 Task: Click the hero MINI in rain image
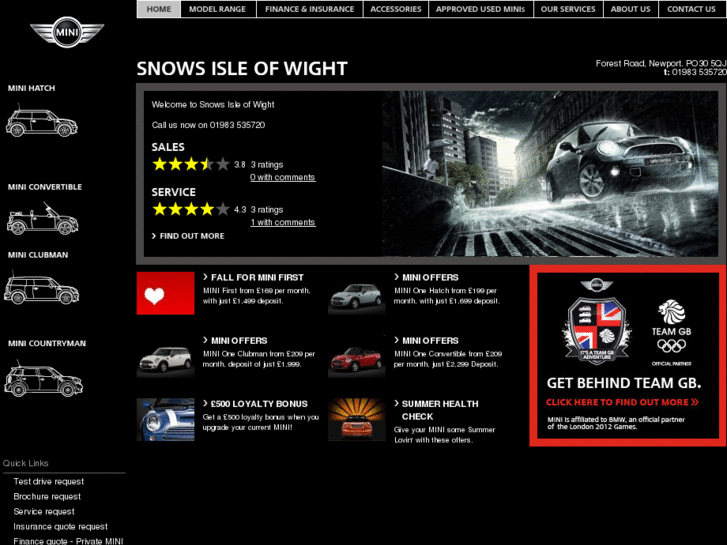click(550, 173)
